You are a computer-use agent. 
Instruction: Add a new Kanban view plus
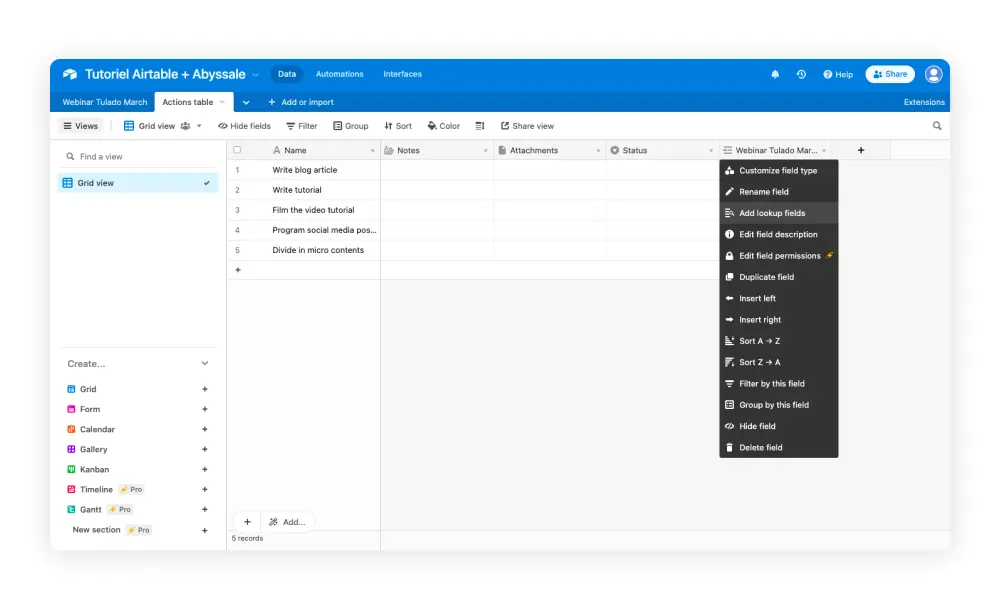205,470
